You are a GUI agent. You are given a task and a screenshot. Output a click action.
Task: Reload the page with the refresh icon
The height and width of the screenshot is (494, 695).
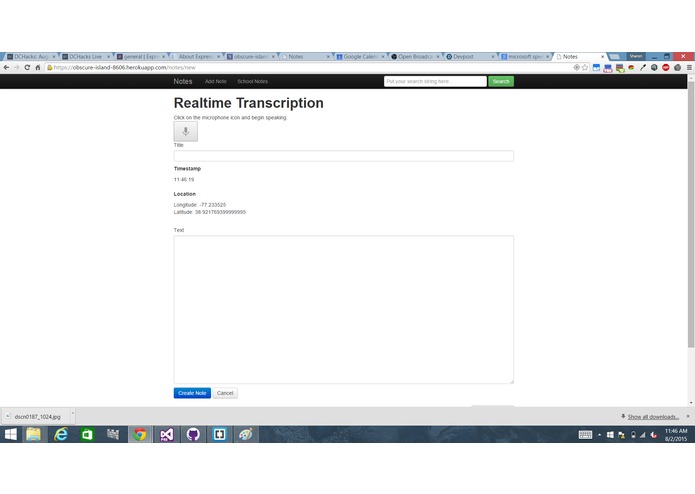27,67
